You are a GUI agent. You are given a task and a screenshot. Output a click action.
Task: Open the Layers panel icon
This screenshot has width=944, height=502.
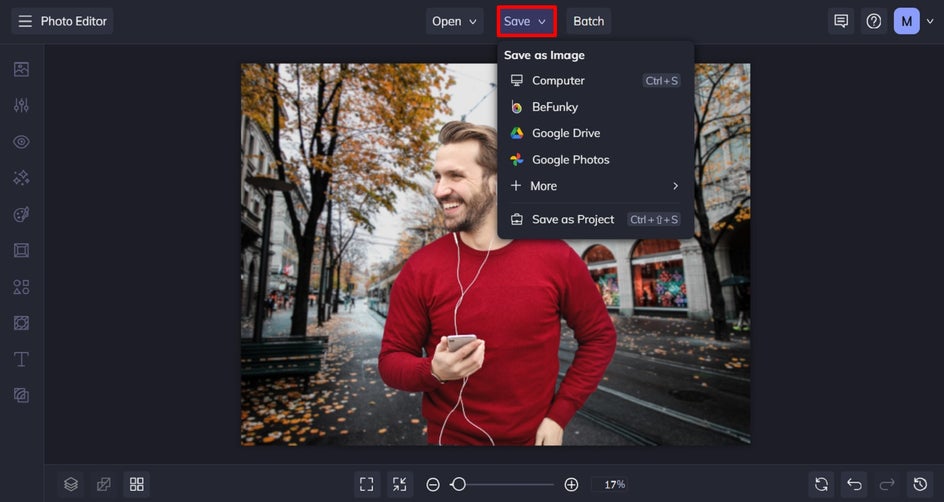(71, 484)
